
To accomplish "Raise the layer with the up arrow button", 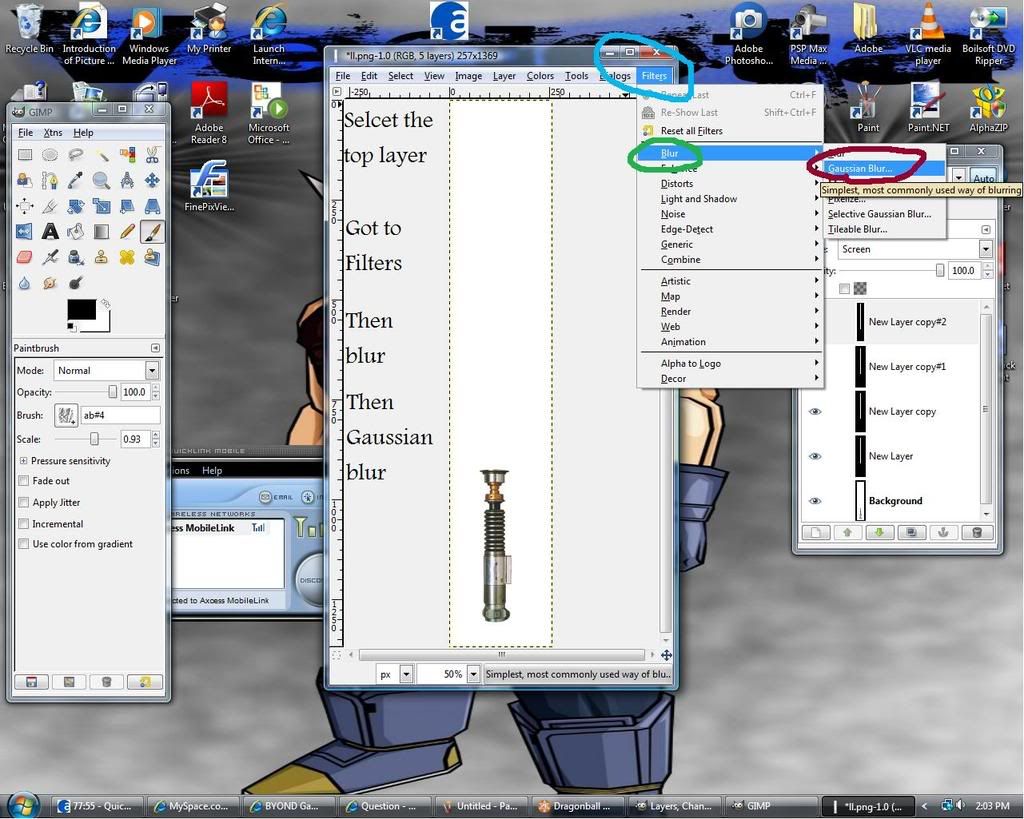I will click(848, 532).
